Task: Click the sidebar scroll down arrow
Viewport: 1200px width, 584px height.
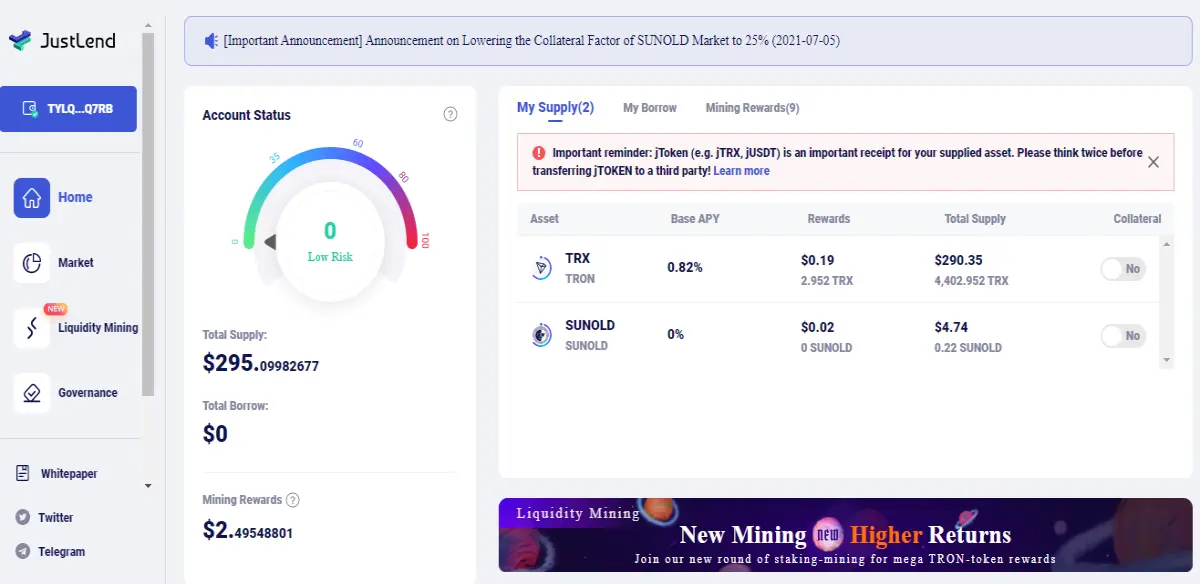Action: click(148, 486)
